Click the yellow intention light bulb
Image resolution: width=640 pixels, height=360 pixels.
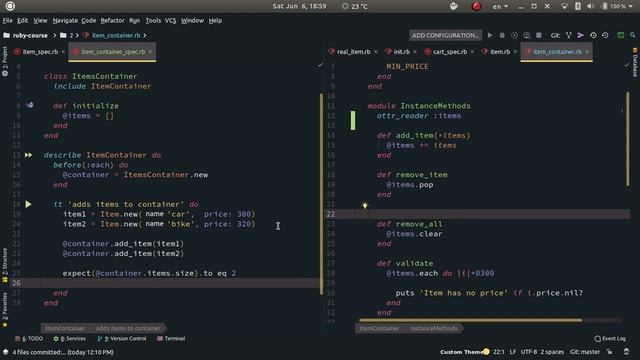[365, 205]
